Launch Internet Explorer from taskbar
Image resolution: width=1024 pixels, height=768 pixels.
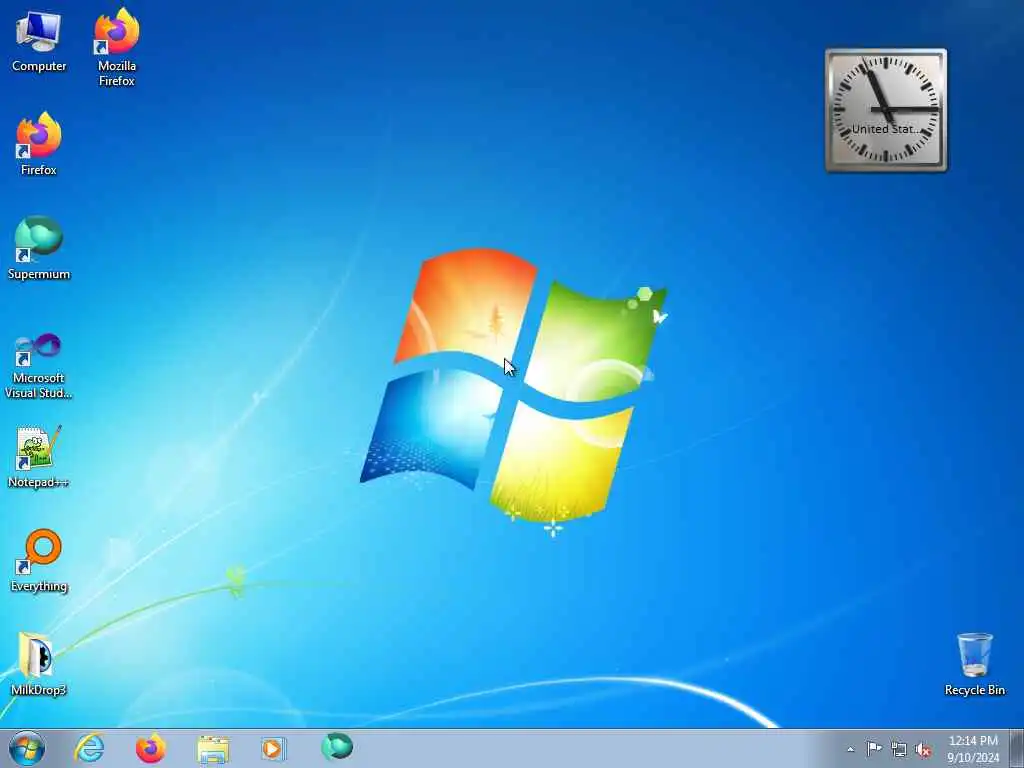pyautogui.click(x=89, y=748)
